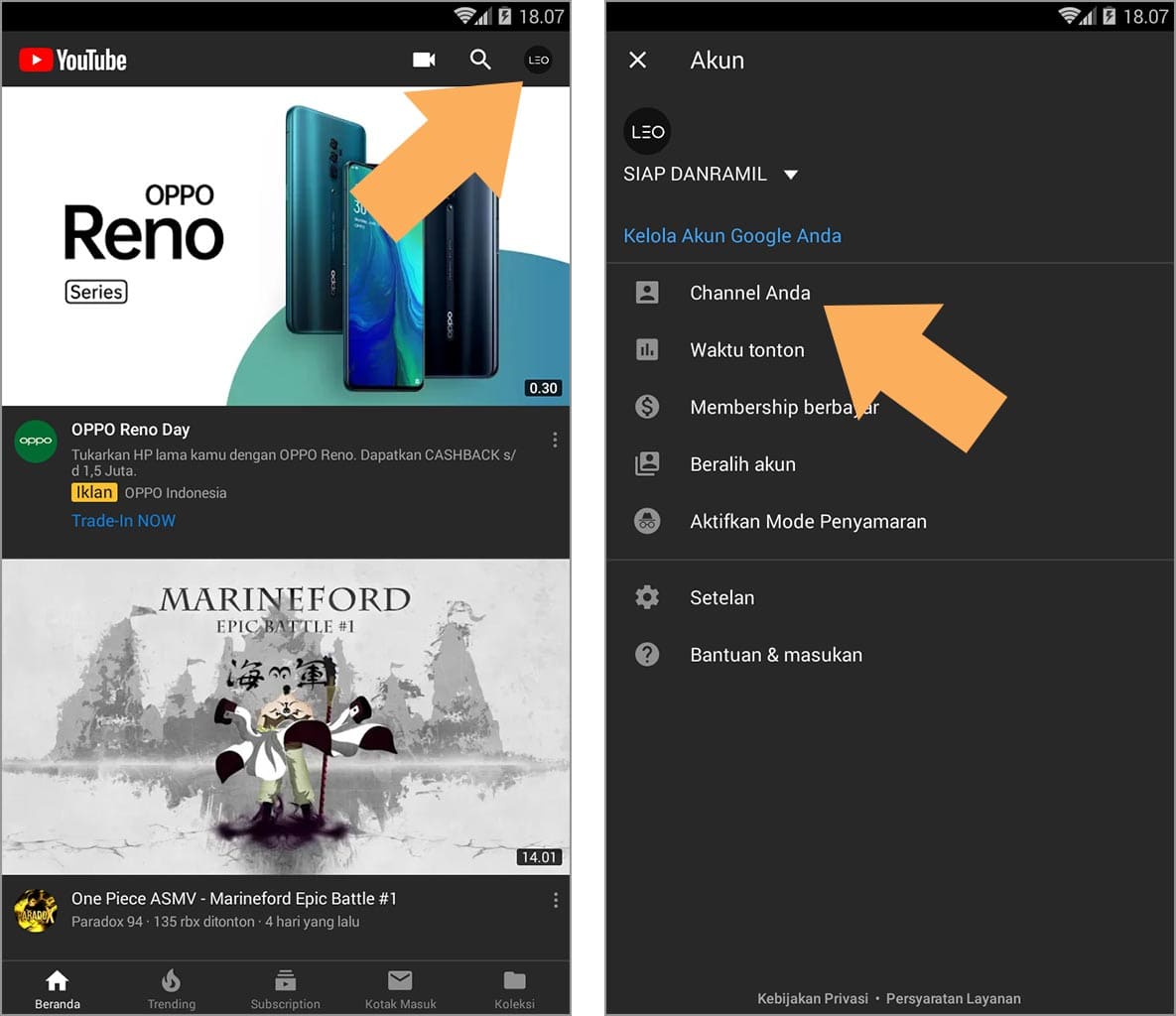
Task: Open the OPPO Reno Day title
Action: (x=130, y=430)
